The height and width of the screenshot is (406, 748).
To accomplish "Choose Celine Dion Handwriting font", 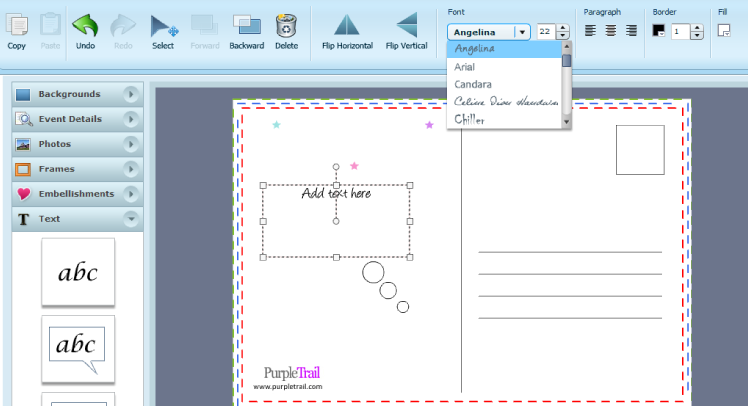I will (505, 102).
